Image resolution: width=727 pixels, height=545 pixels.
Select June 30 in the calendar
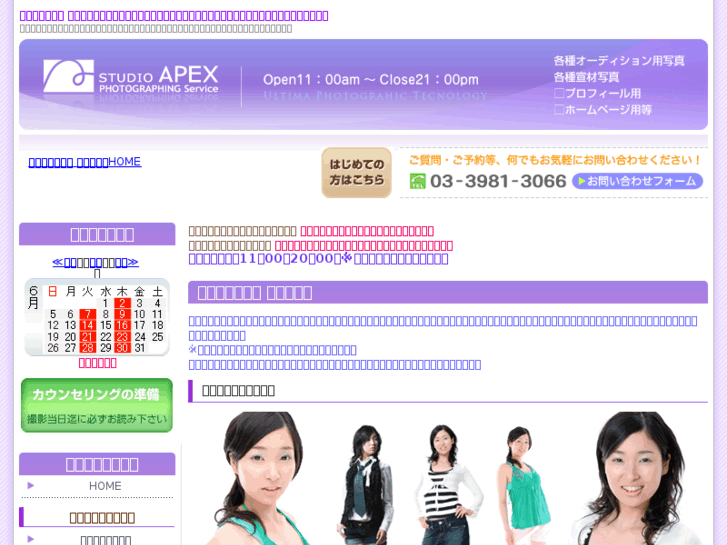tap(122, 348)
